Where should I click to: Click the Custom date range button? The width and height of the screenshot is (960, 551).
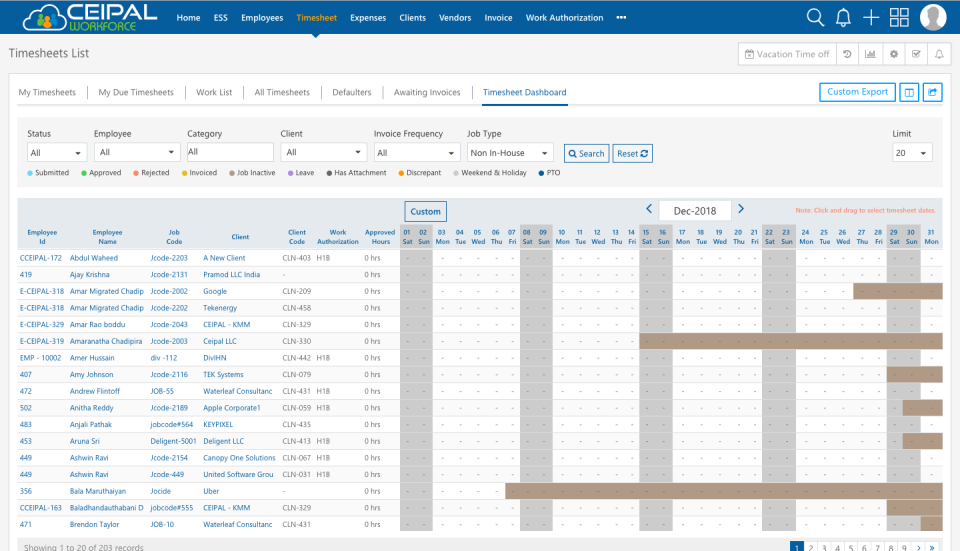(426, 211)
